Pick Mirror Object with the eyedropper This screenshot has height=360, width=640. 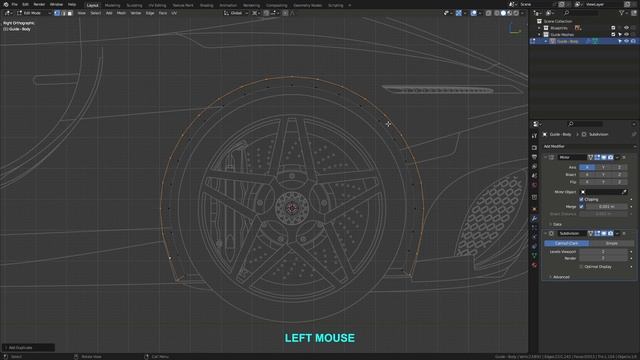click(x=624, y=192)
